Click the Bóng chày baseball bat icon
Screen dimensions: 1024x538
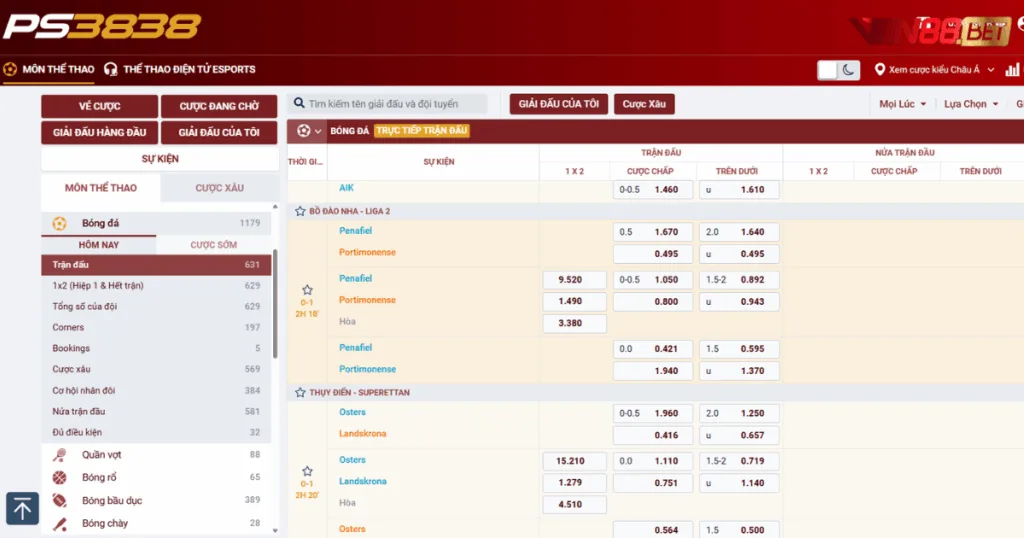tap(59, 524)
